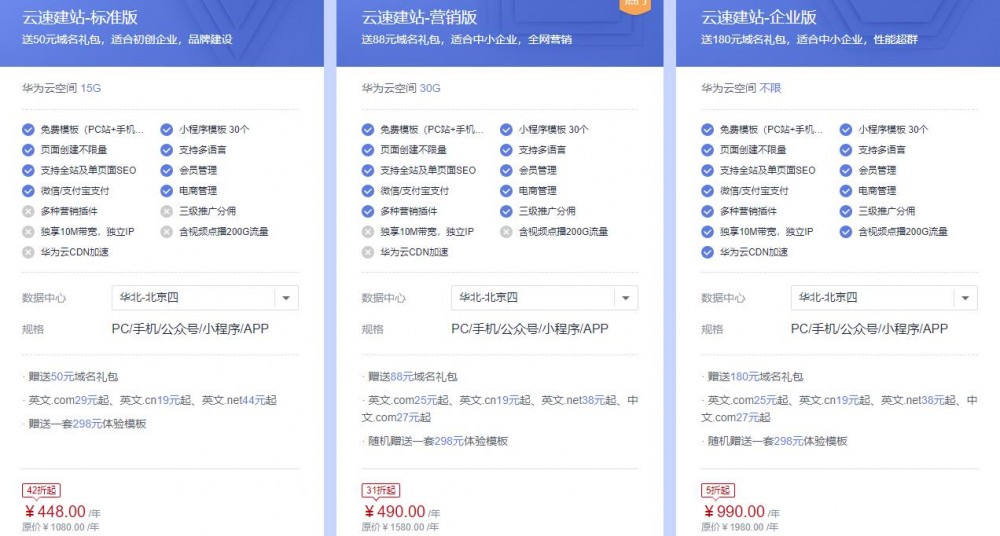Click check icon beside 三级推广分佣 in 营销版
The height and width of the screenshot is (536, 1000).
click(x=507, y=211)
